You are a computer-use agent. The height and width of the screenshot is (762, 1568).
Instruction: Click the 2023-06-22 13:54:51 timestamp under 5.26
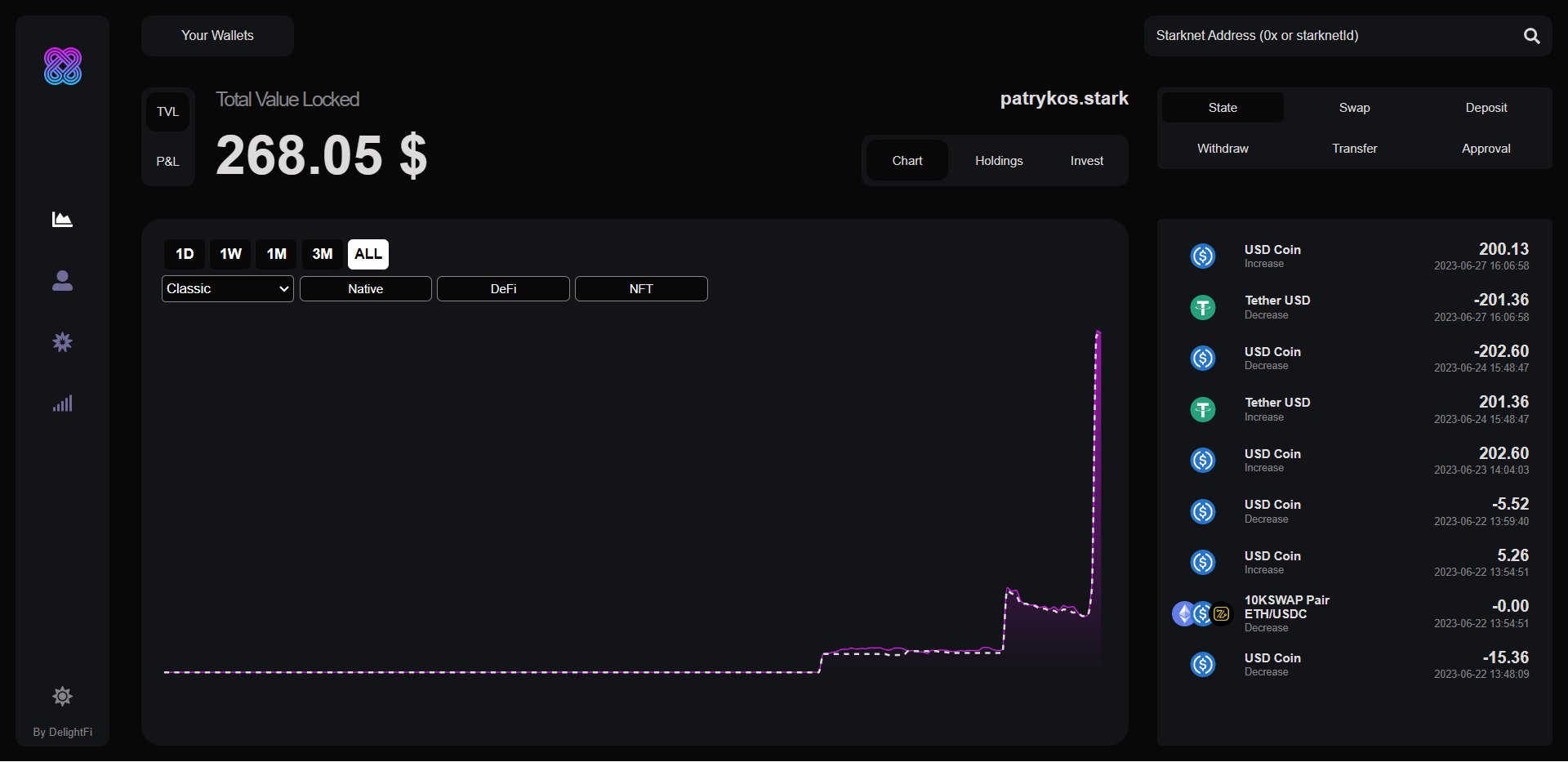point(1481,573)
